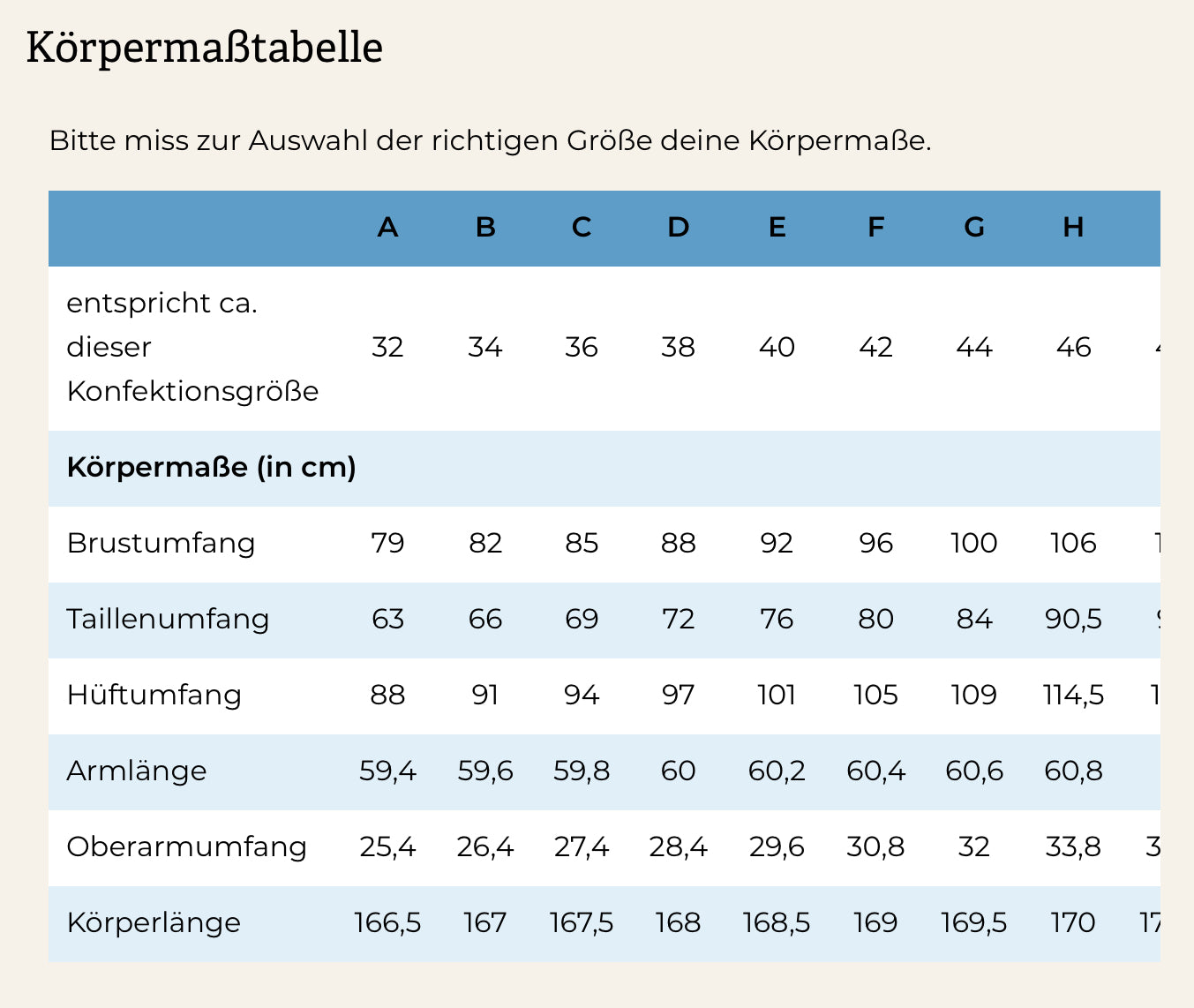Click the Oberarmumfang row label
Viewport: 1194px width, 1008px height.
coord(186,846)
